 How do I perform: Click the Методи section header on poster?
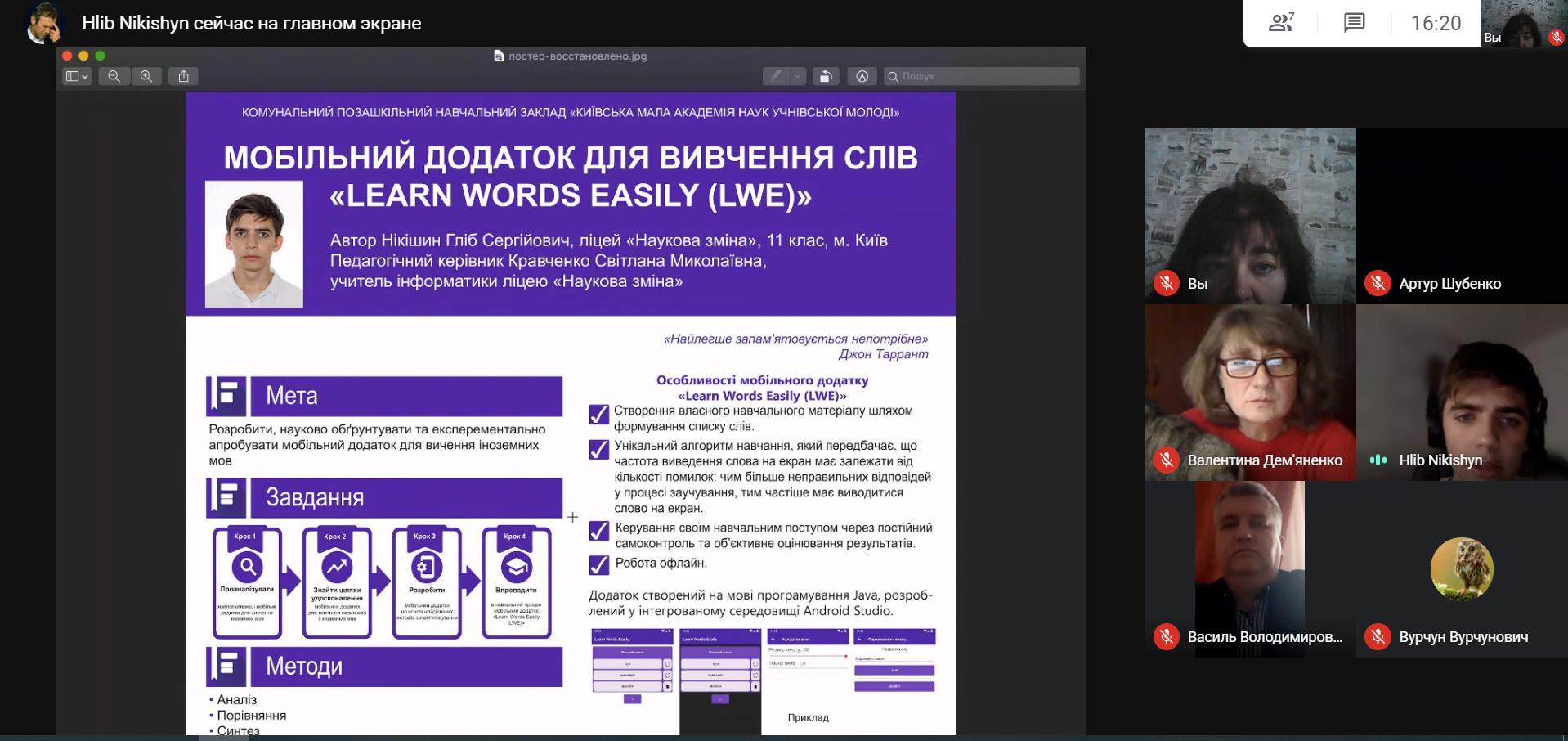tap(406, 667)
